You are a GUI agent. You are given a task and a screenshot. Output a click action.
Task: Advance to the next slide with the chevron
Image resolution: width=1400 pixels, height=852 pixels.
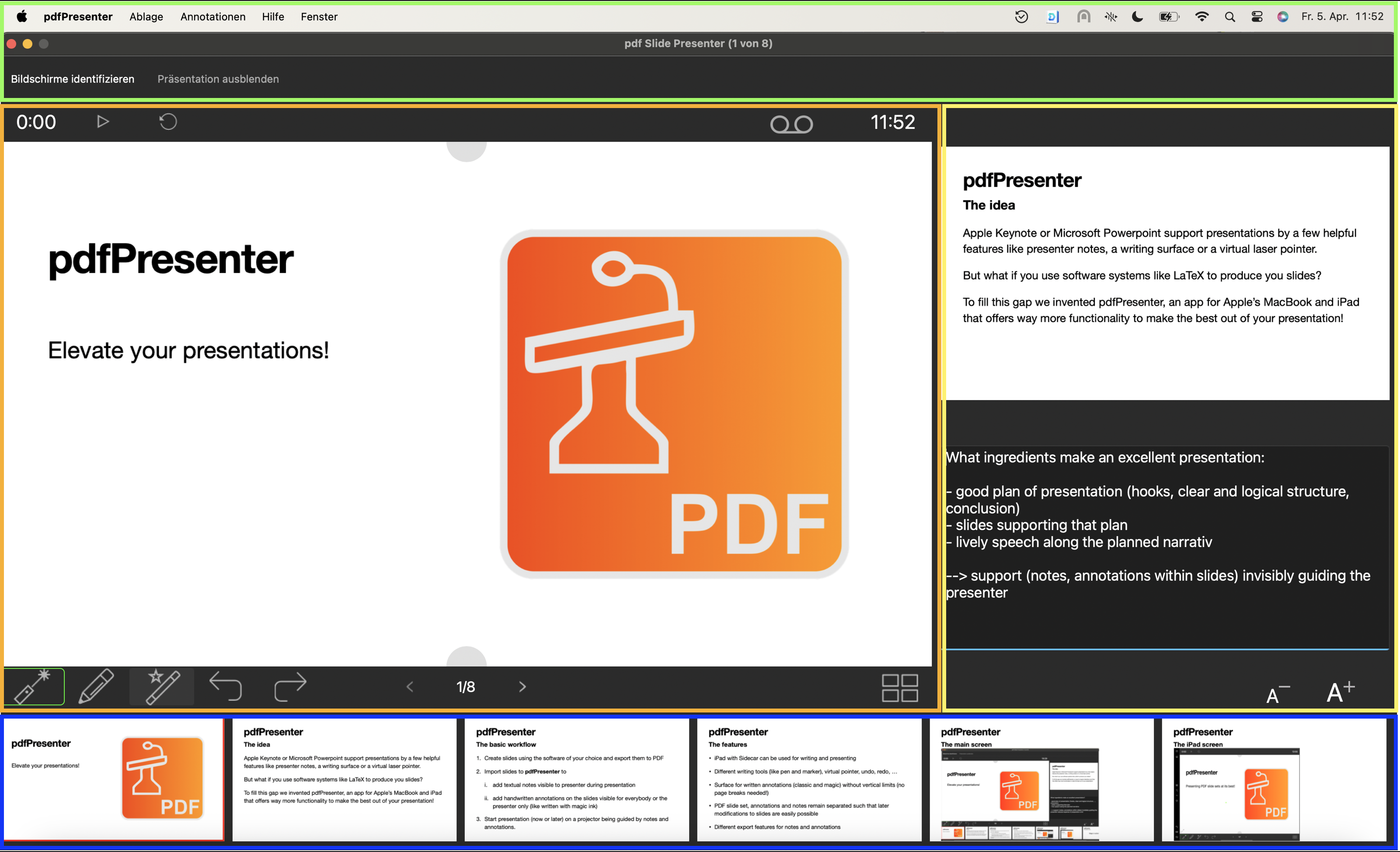522,687
